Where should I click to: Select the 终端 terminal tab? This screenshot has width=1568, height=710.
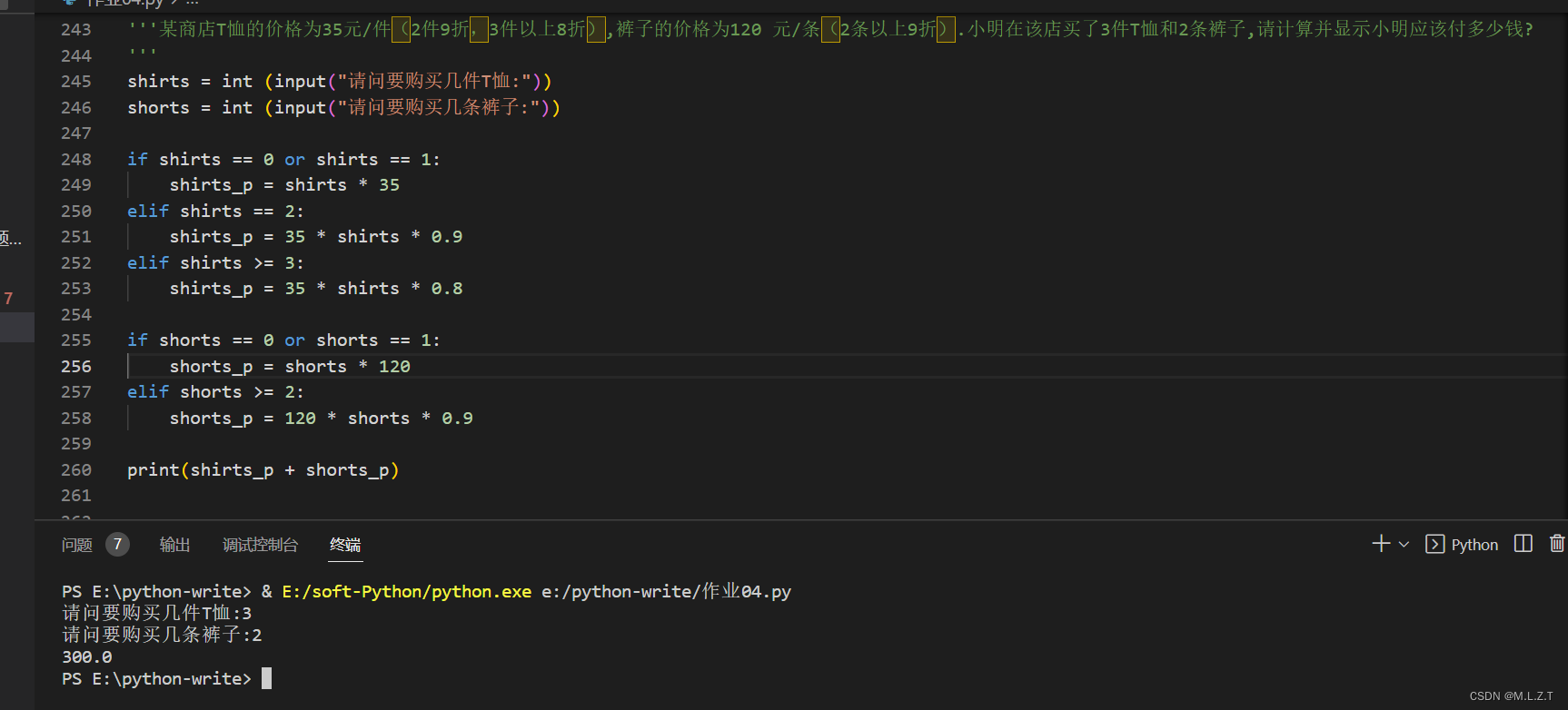tap(345, 545)
